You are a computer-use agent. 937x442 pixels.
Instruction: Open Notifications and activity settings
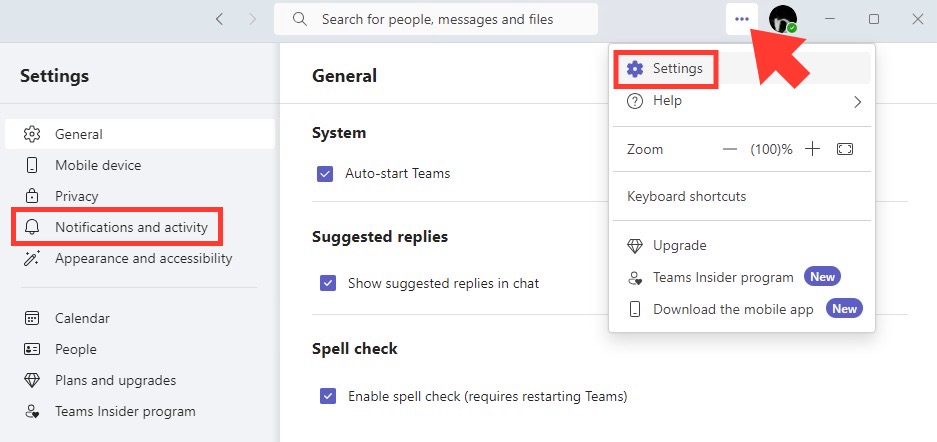point(140,227)
